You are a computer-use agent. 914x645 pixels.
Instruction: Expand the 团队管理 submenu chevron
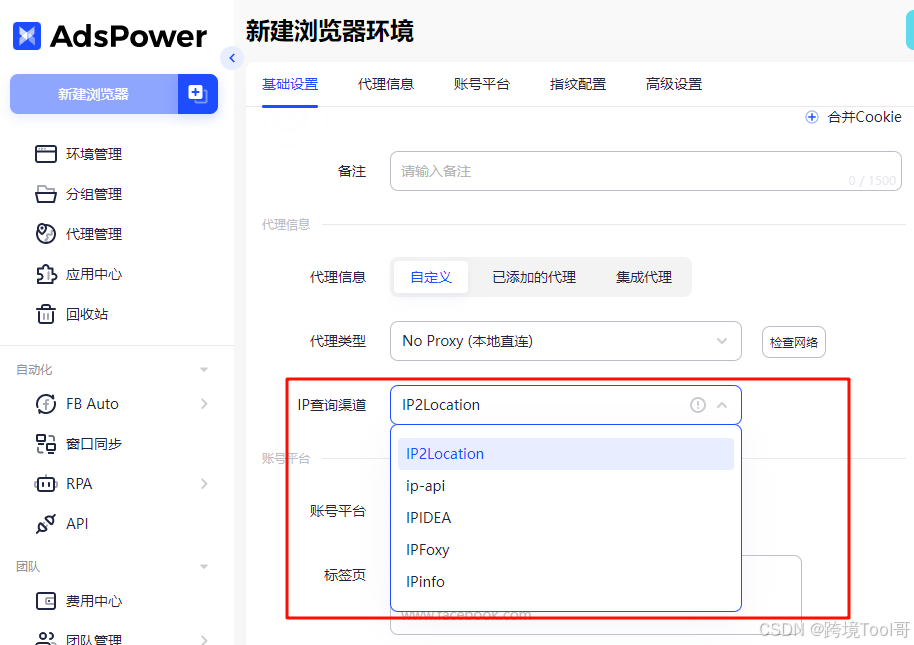click(x=204, y=640)
